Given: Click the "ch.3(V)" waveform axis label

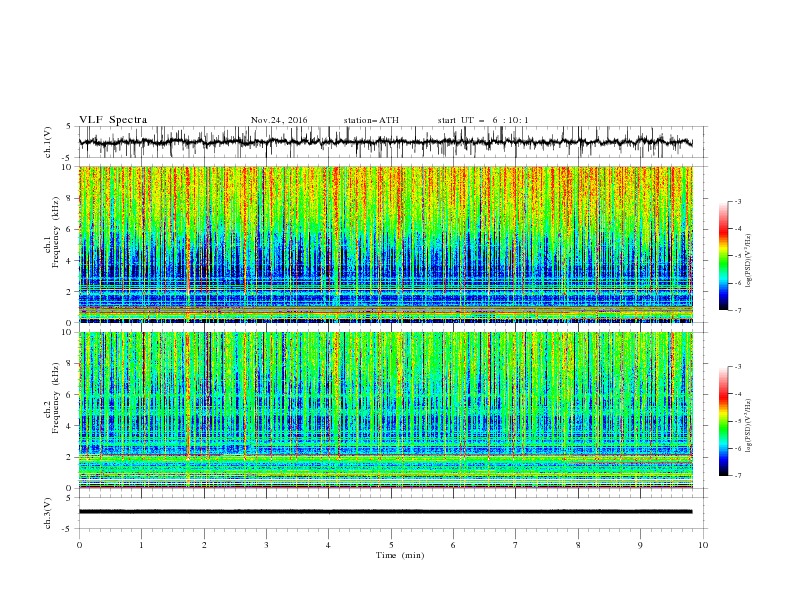Looking at the screenshot, I should [x=47, y=513].
